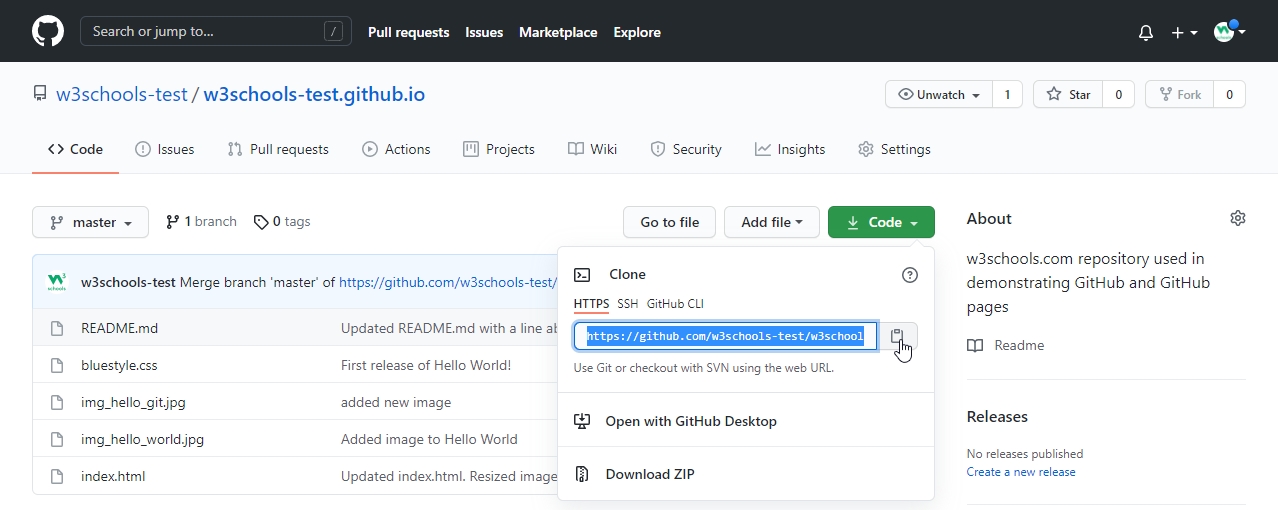Screen dimensions: 1278x510
Task: Expand the Add file dropdown
Action: pos(771,222)
